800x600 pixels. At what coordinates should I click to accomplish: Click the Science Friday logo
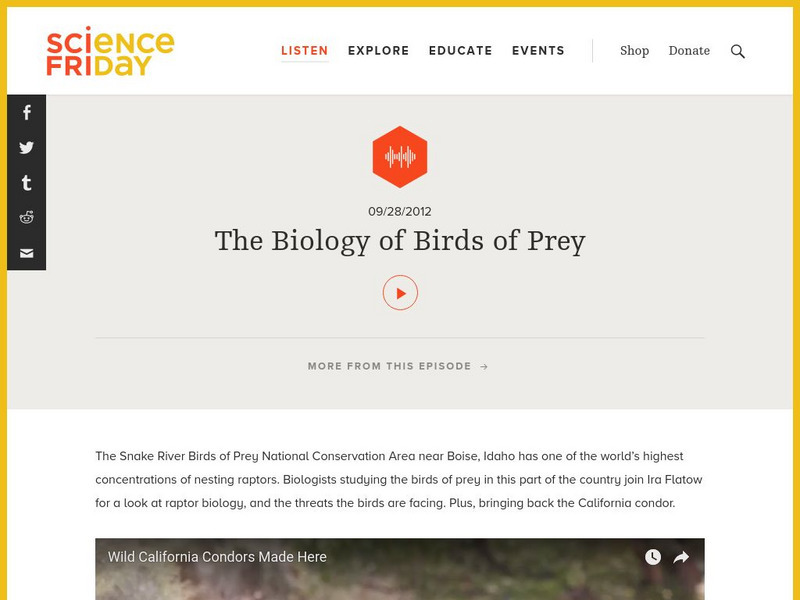pos(110,51)
